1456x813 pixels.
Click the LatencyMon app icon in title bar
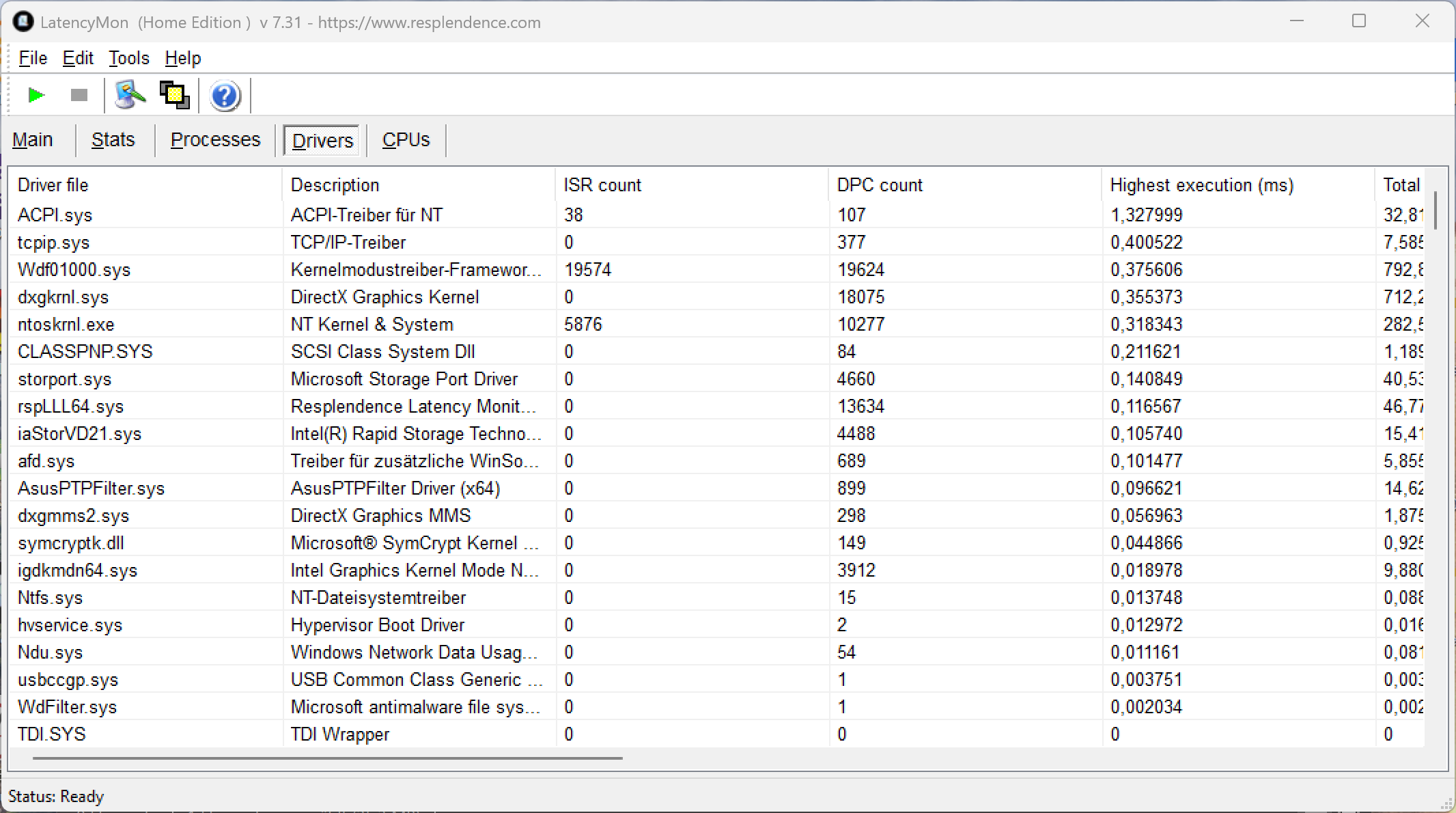click(23, 22)
